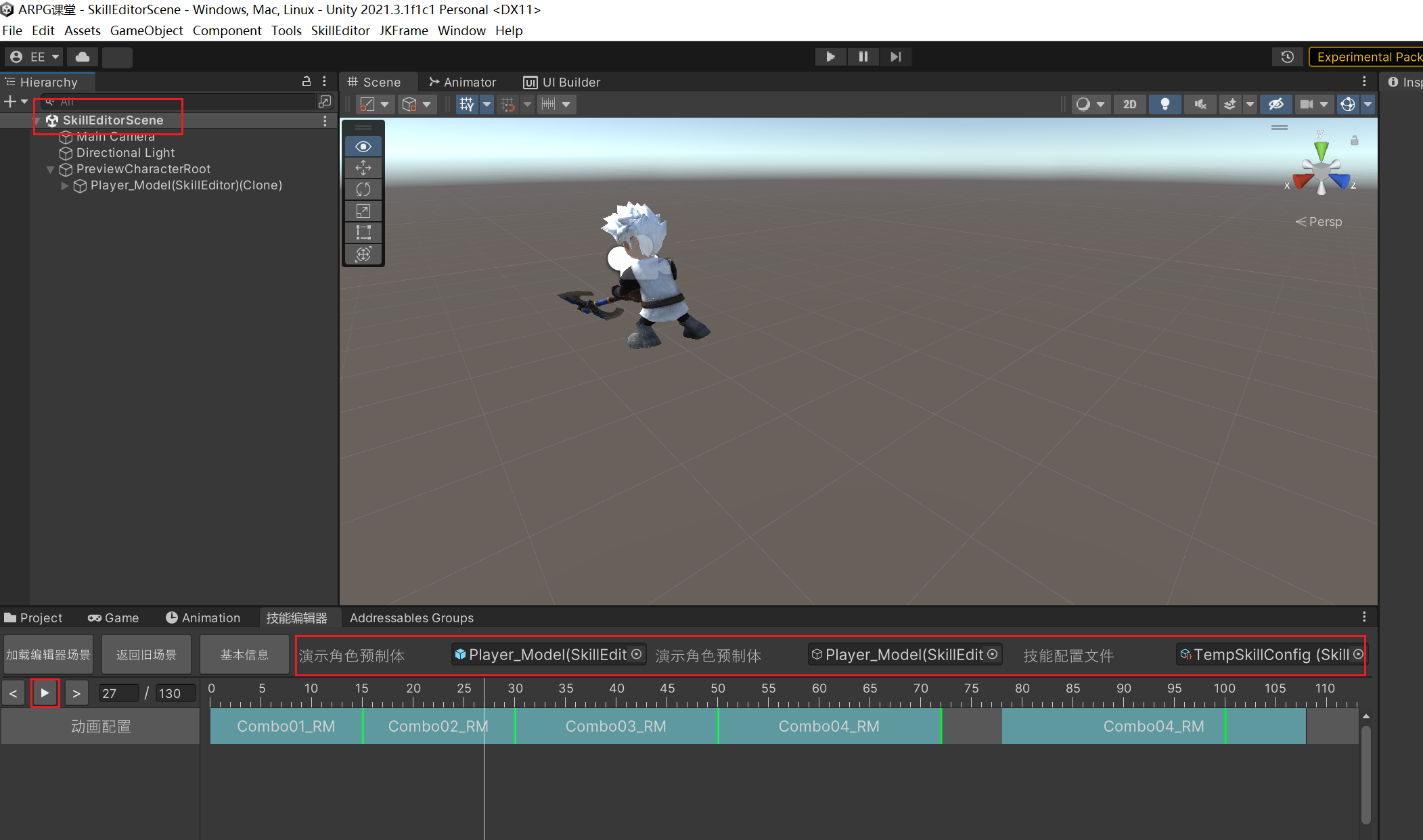The height and width of the screenshot is (840, 1423).
Task: Click Hierarchy search-by-type icon
Action: click(325, 101)
